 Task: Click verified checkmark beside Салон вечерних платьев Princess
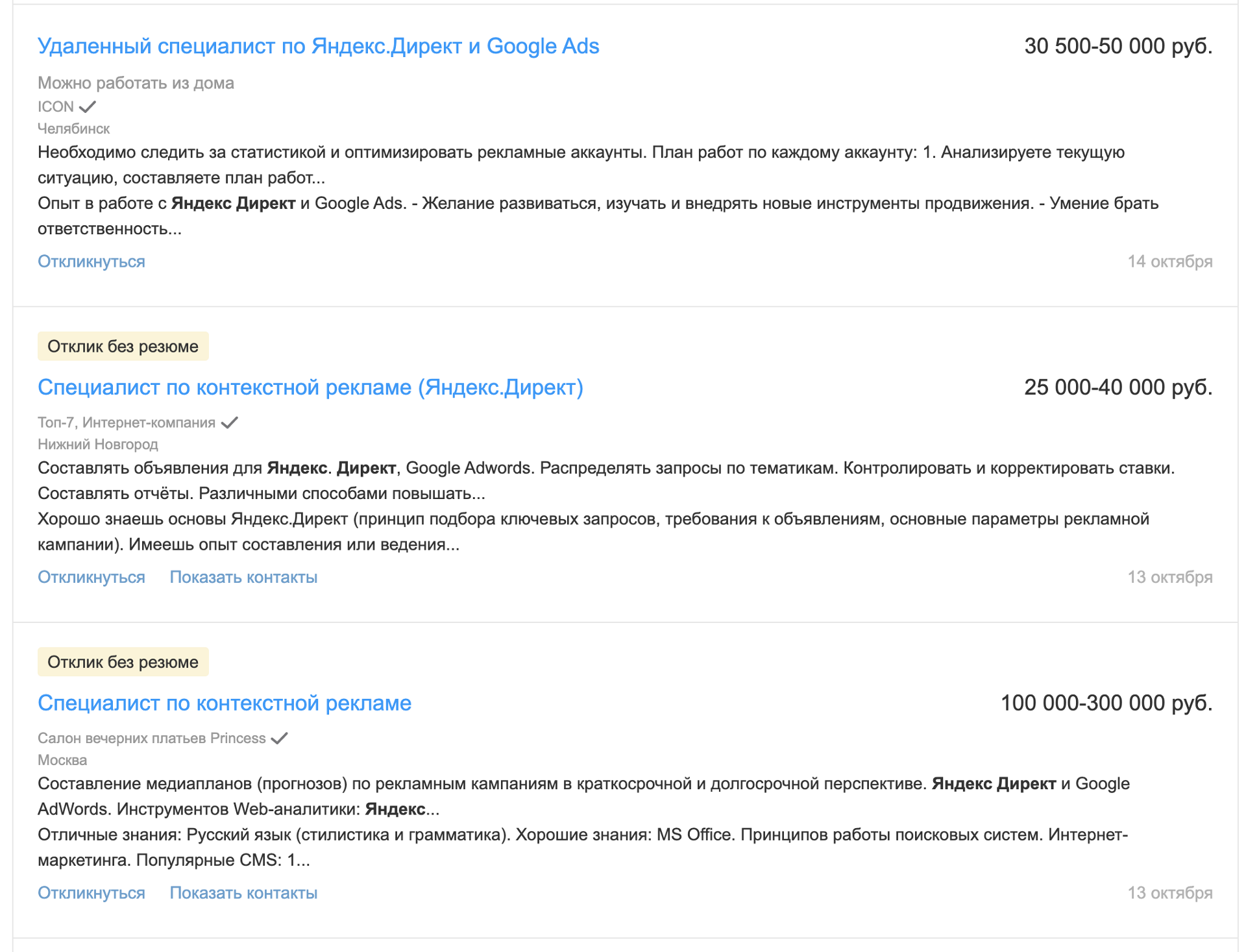click(x=279, y=738)
